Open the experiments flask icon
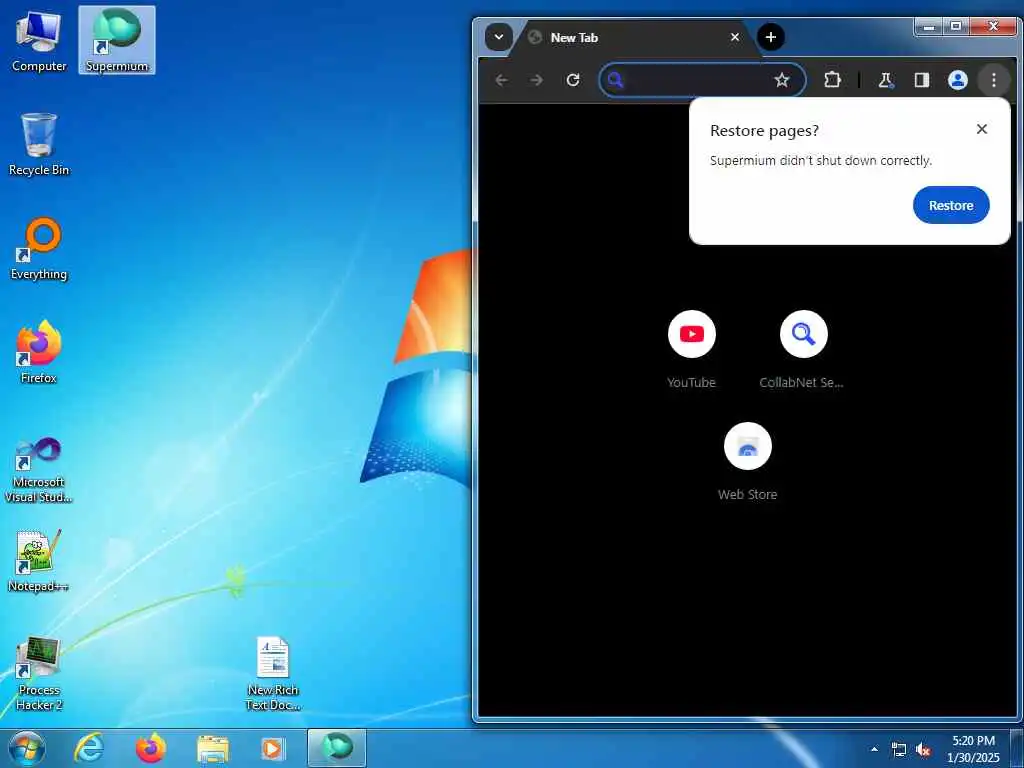This screenshot has width=1024, height=768. coord(886,80)
